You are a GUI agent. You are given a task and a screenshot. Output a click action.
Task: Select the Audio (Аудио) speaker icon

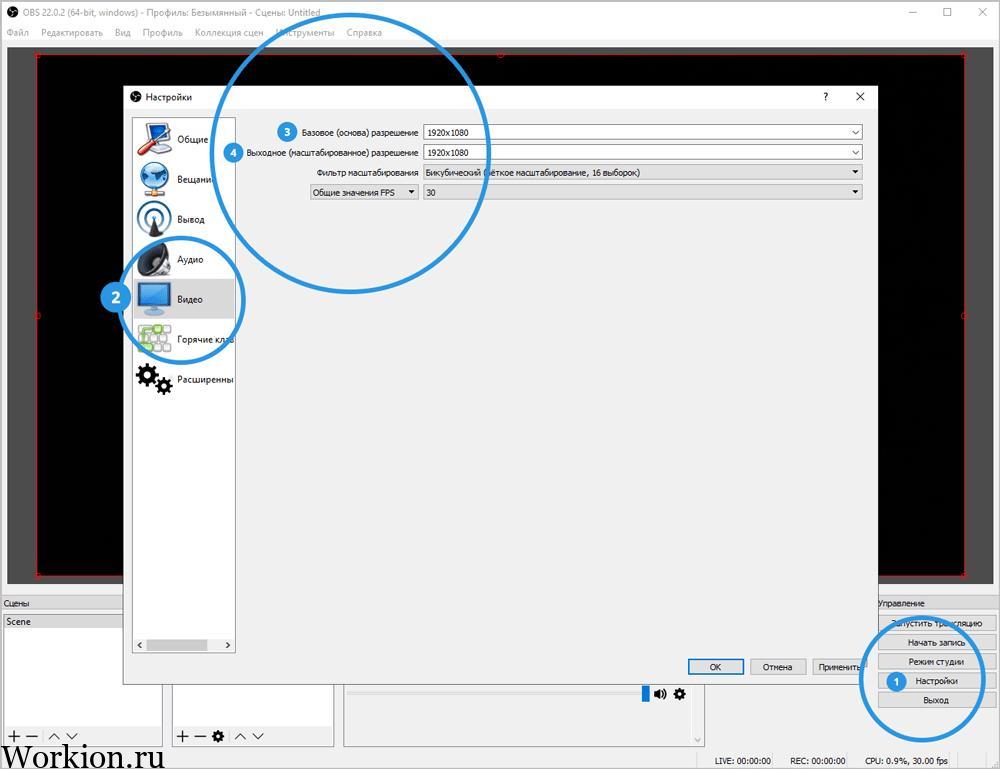click(154, 259)
